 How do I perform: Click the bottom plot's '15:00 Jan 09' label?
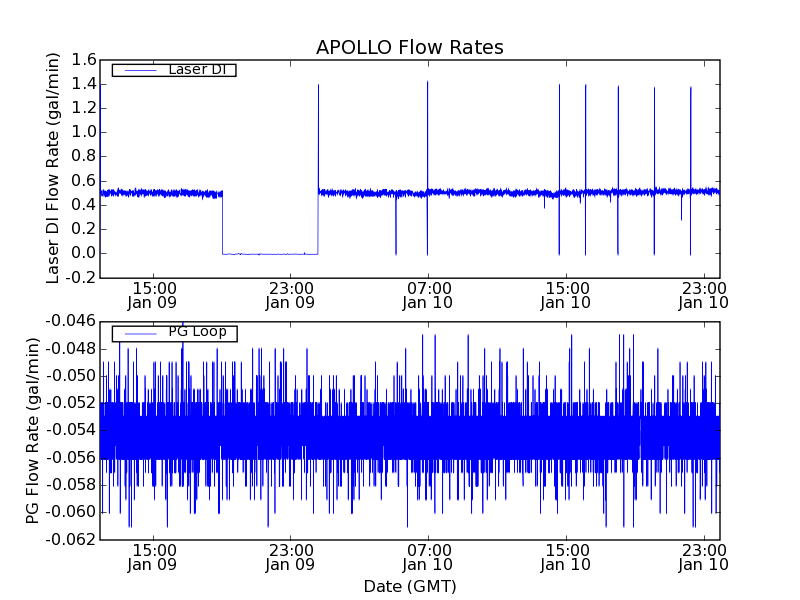click(x=152, y=558)
